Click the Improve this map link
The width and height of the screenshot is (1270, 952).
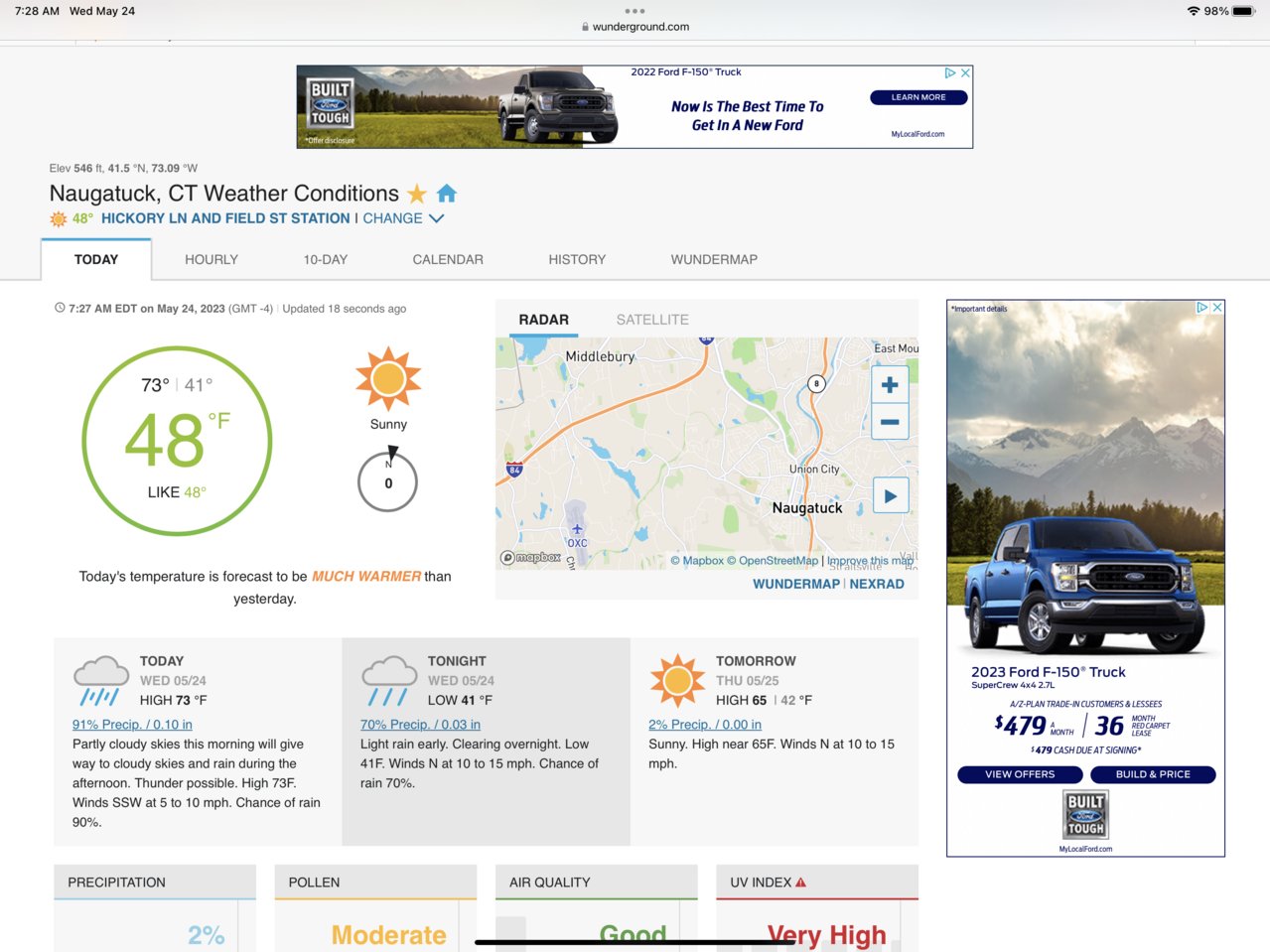point(870,561)
